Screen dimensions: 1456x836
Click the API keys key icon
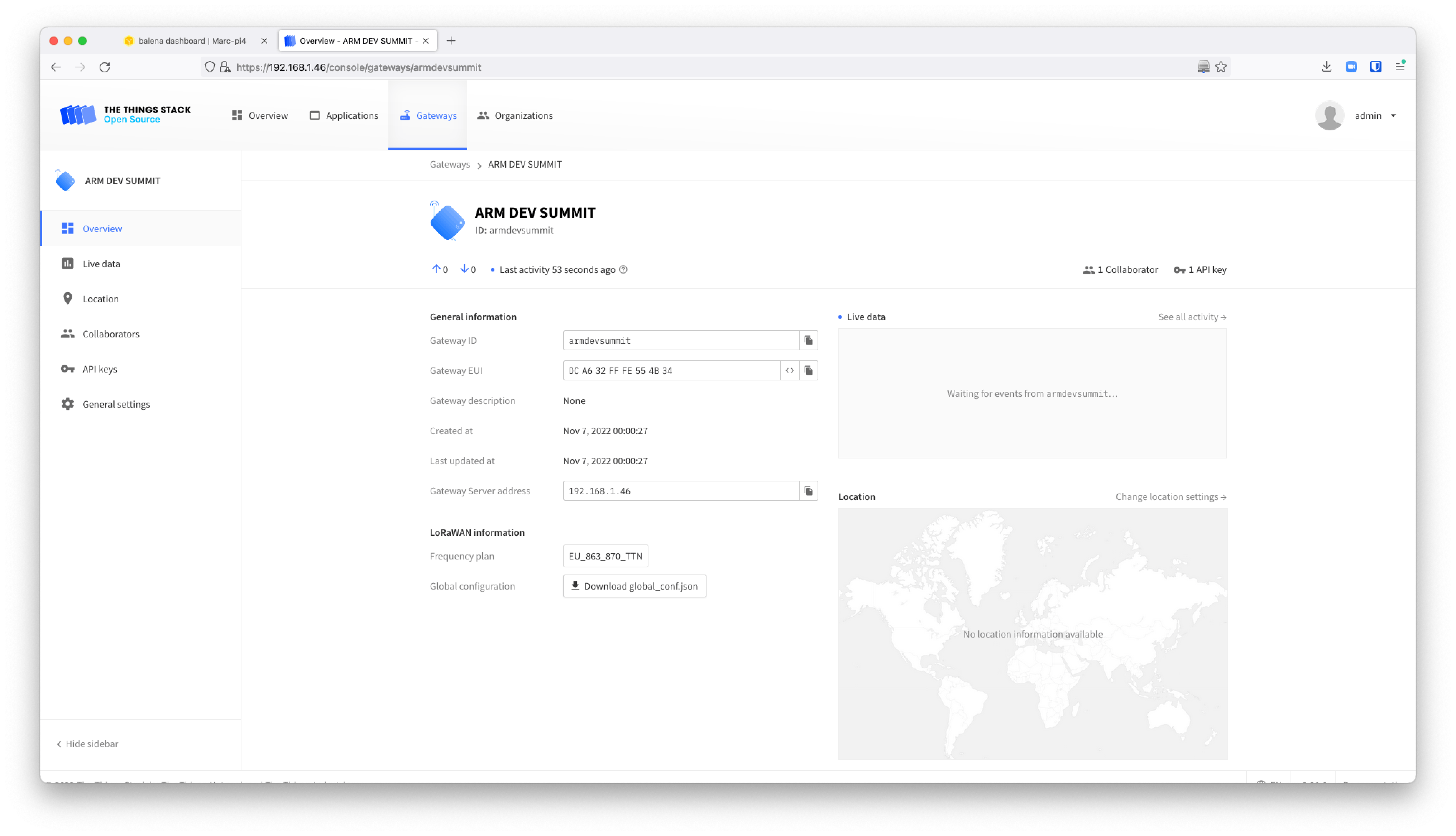coord(68,369)
